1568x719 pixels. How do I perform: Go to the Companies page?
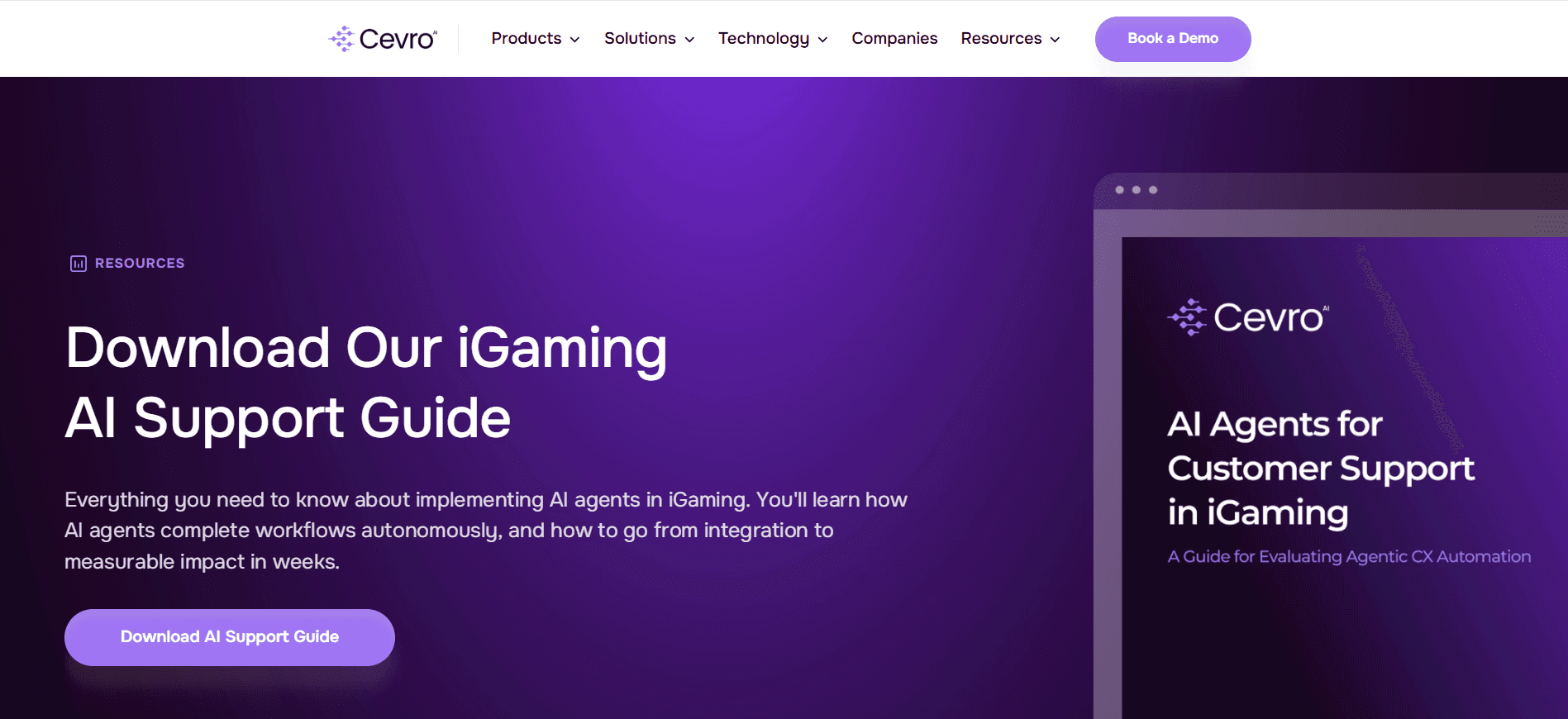point(894,39)
